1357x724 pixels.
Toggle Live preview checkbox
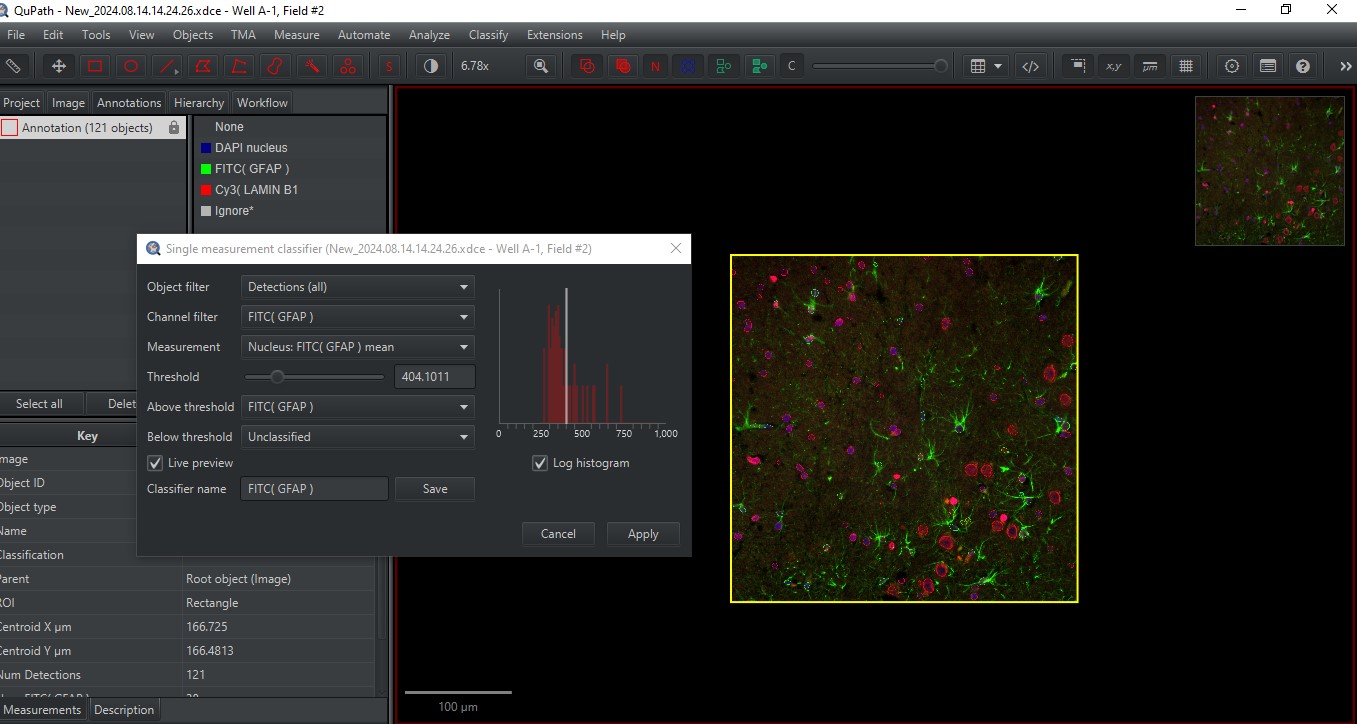155,463
